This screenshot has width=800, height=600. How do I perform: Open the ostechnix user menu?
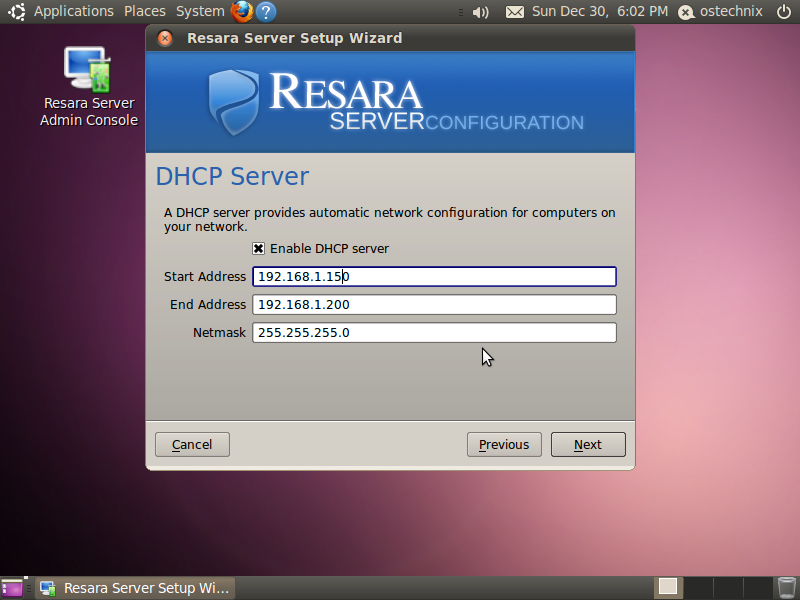[x=720, y=11]
